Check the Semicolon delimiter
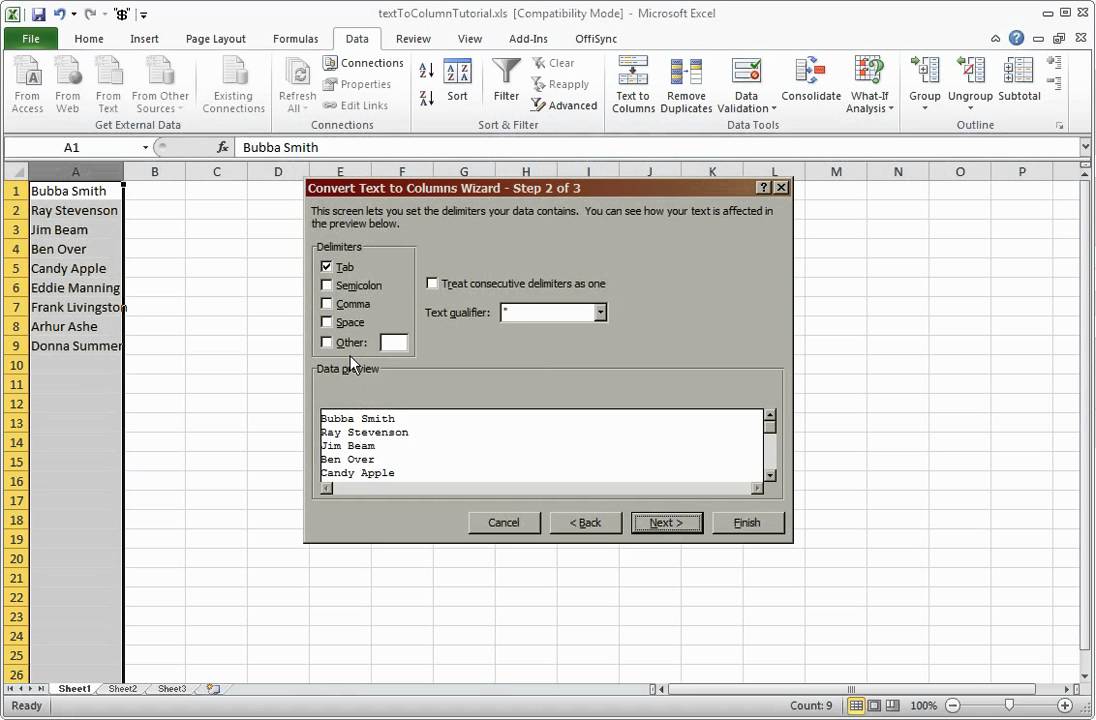Screen dimensions: 1096x720 click(x=326, y=285)
